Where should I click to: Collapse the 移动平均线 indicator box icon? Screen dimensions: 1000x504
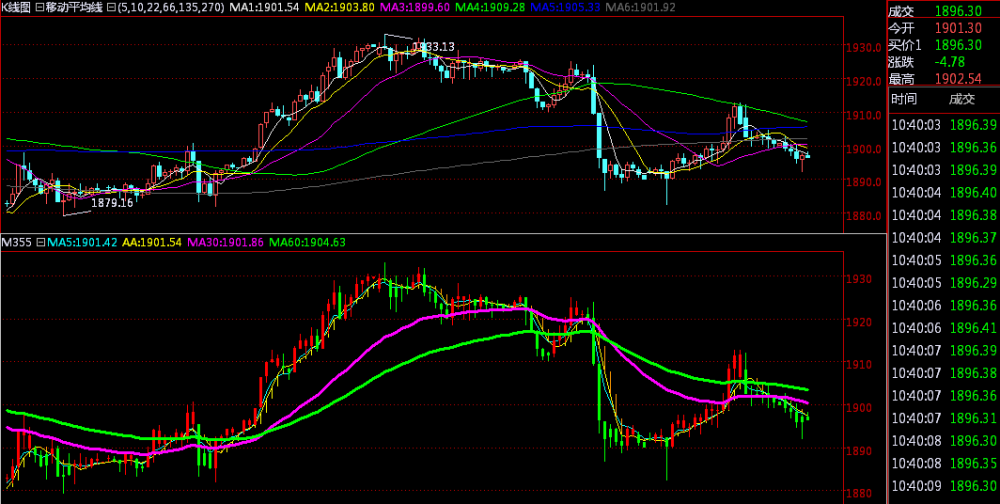coord(39,8)
